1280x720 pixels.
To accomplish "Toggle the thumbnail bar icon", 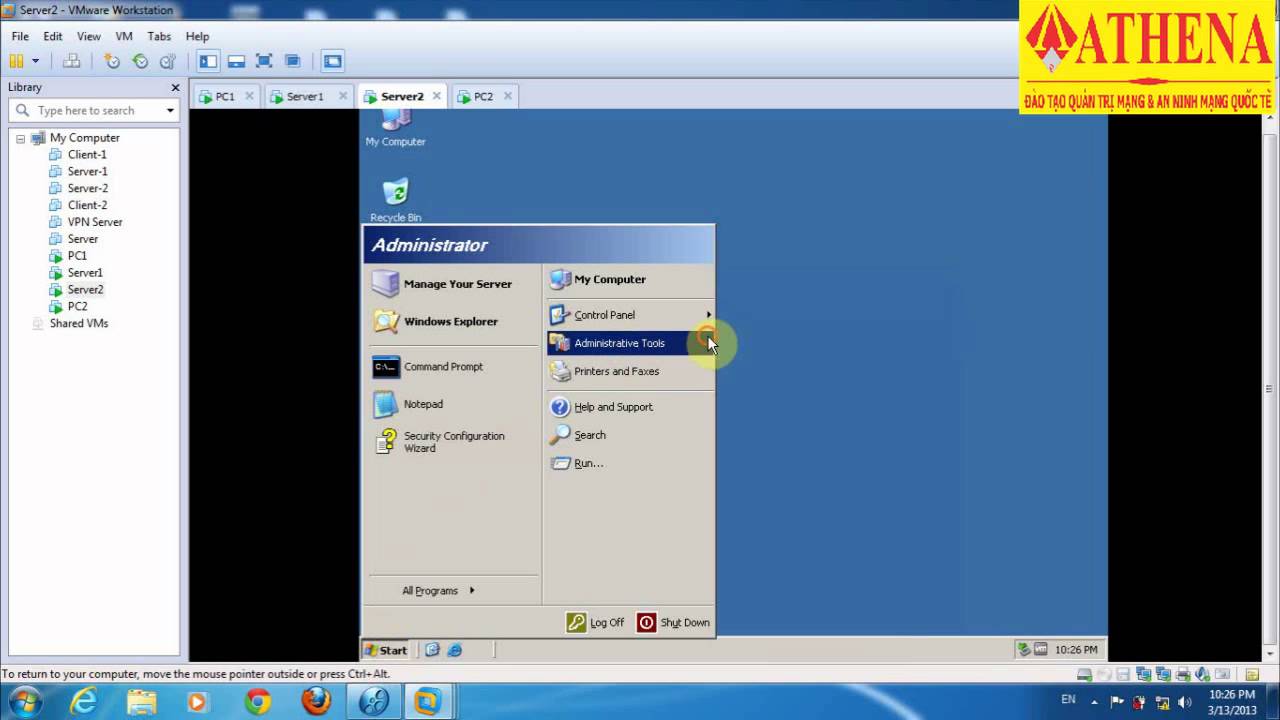I will pos(236,61).
